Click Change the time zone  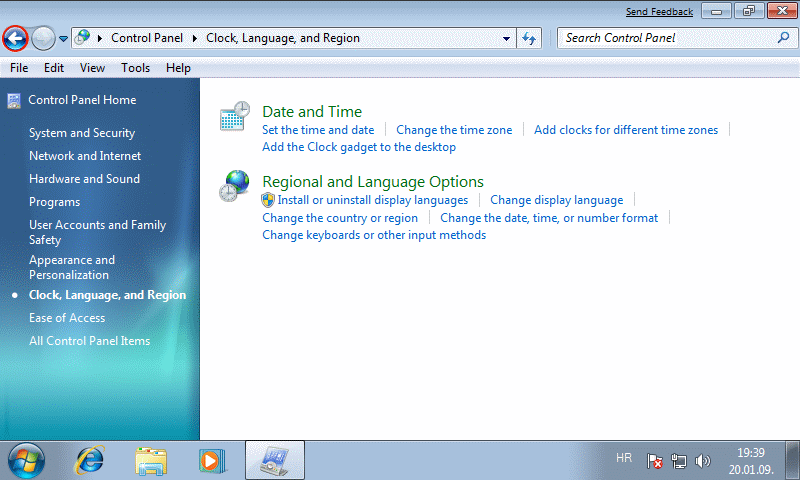coord(454,130)
